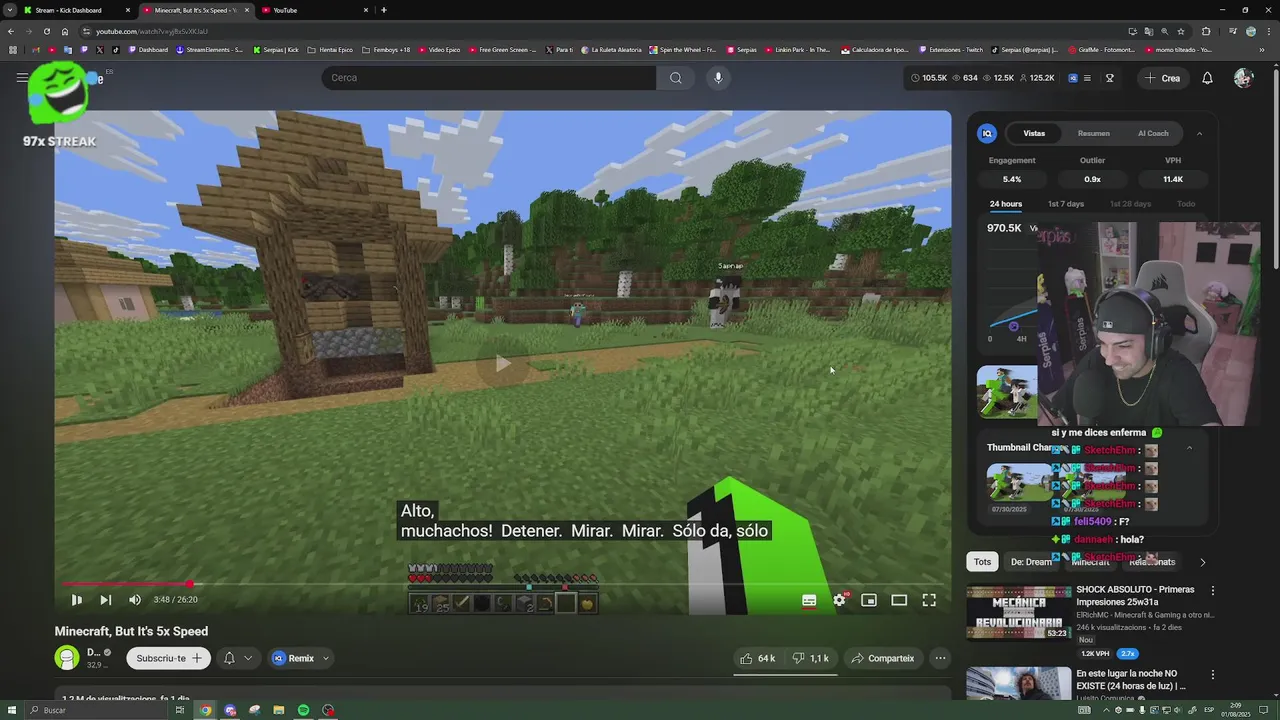Dislike the video showing 1,1 k

coord(811,658)
